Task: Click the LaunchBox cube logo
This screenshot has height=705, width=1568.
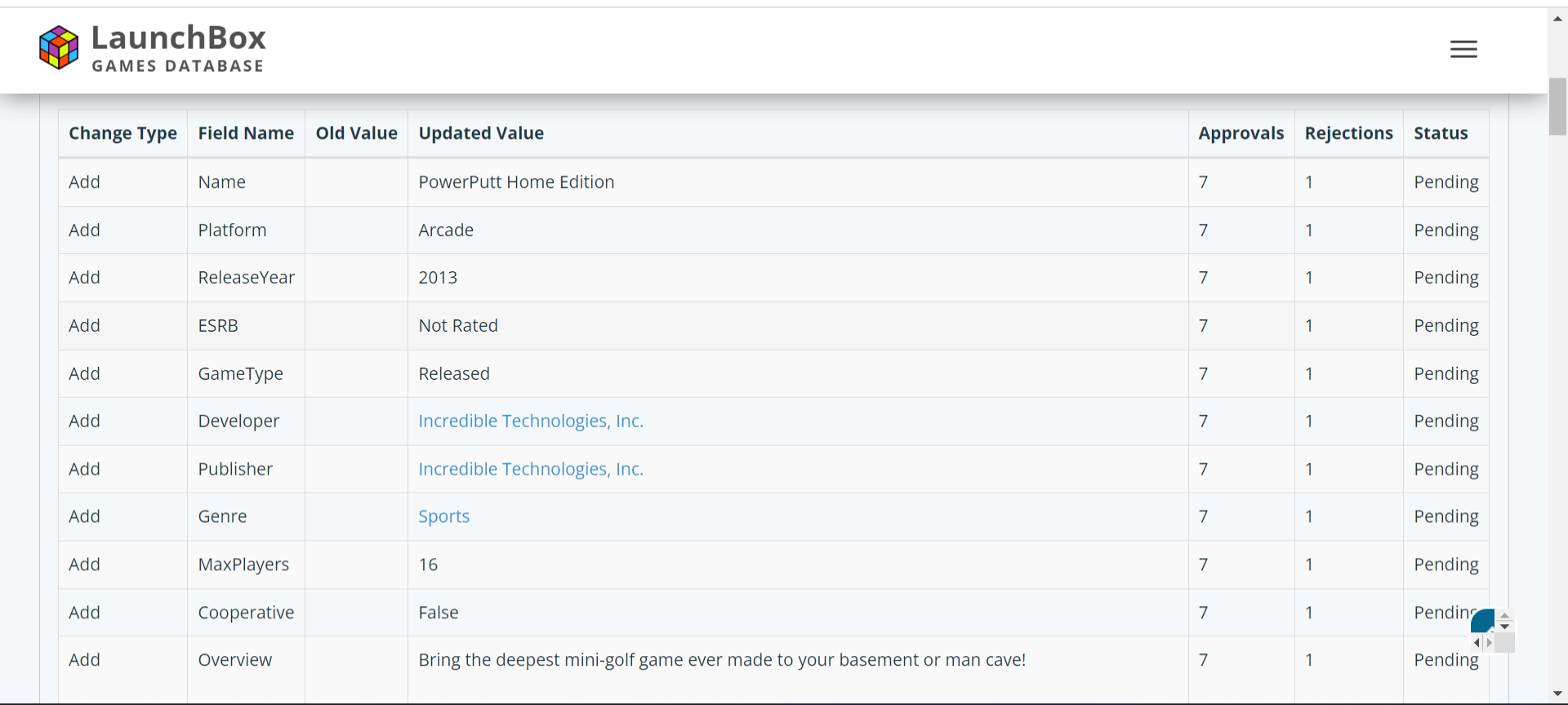Action: [x=59, y=47]
